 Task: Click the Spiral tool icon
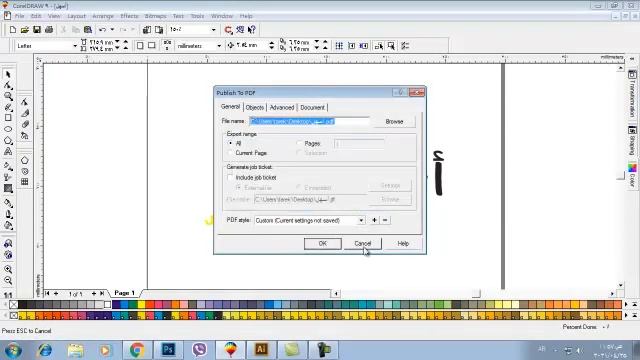click(x=24, y=171)
